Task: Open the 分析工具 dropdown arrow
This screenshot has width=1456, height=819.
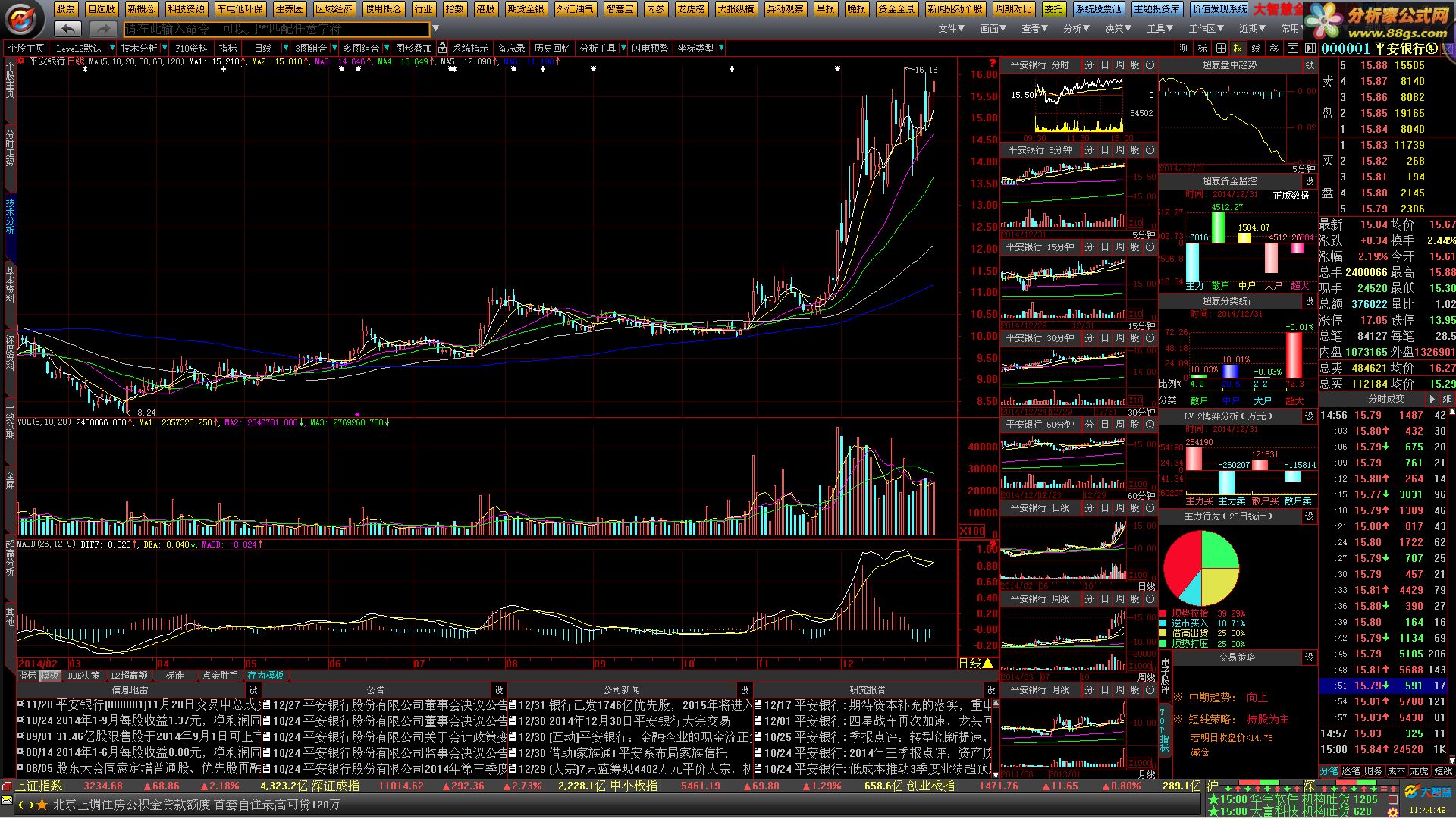Action: point(623,49)
